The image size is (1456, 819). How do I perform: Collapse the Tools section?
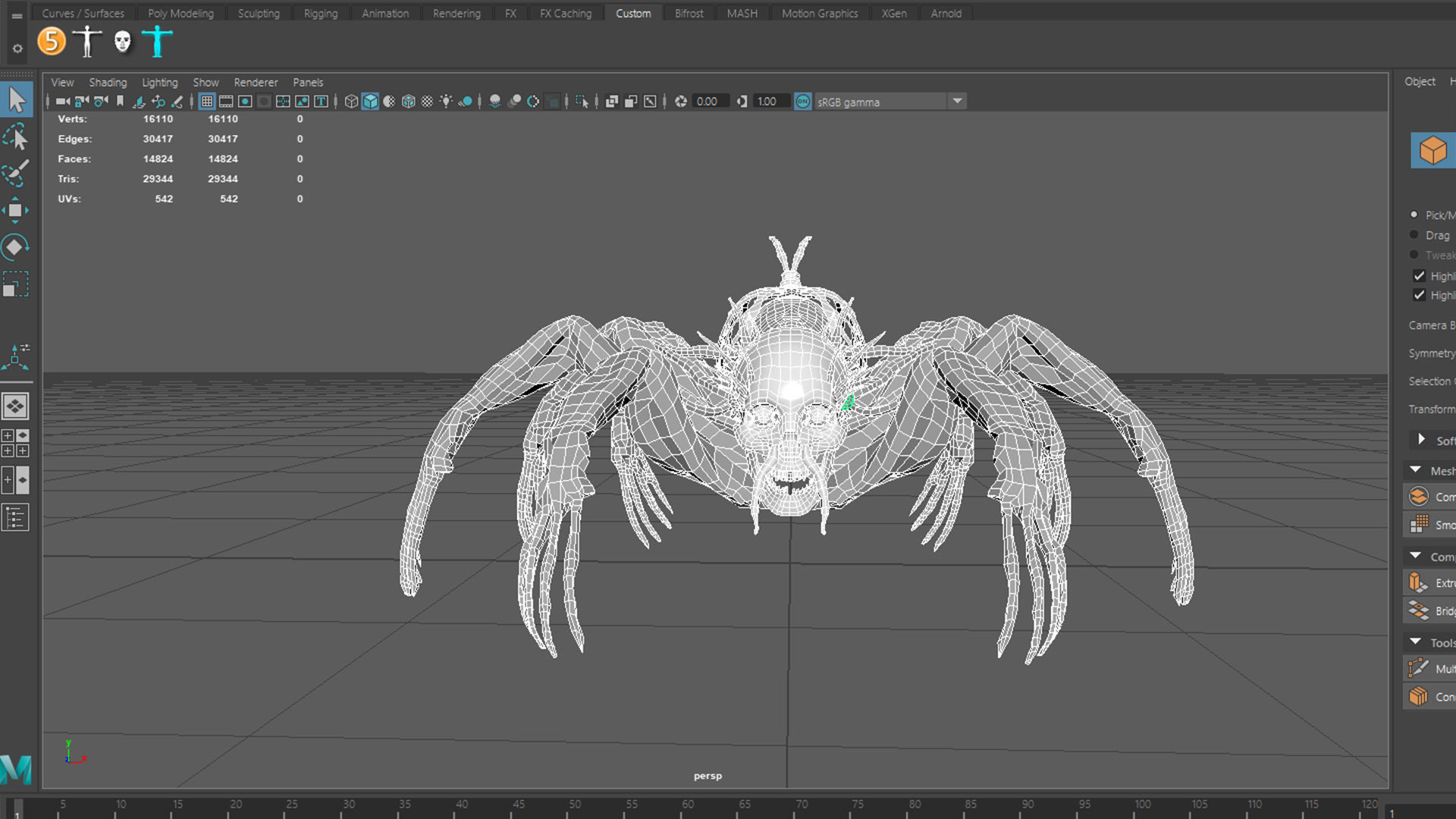(x=1415, y=642)
